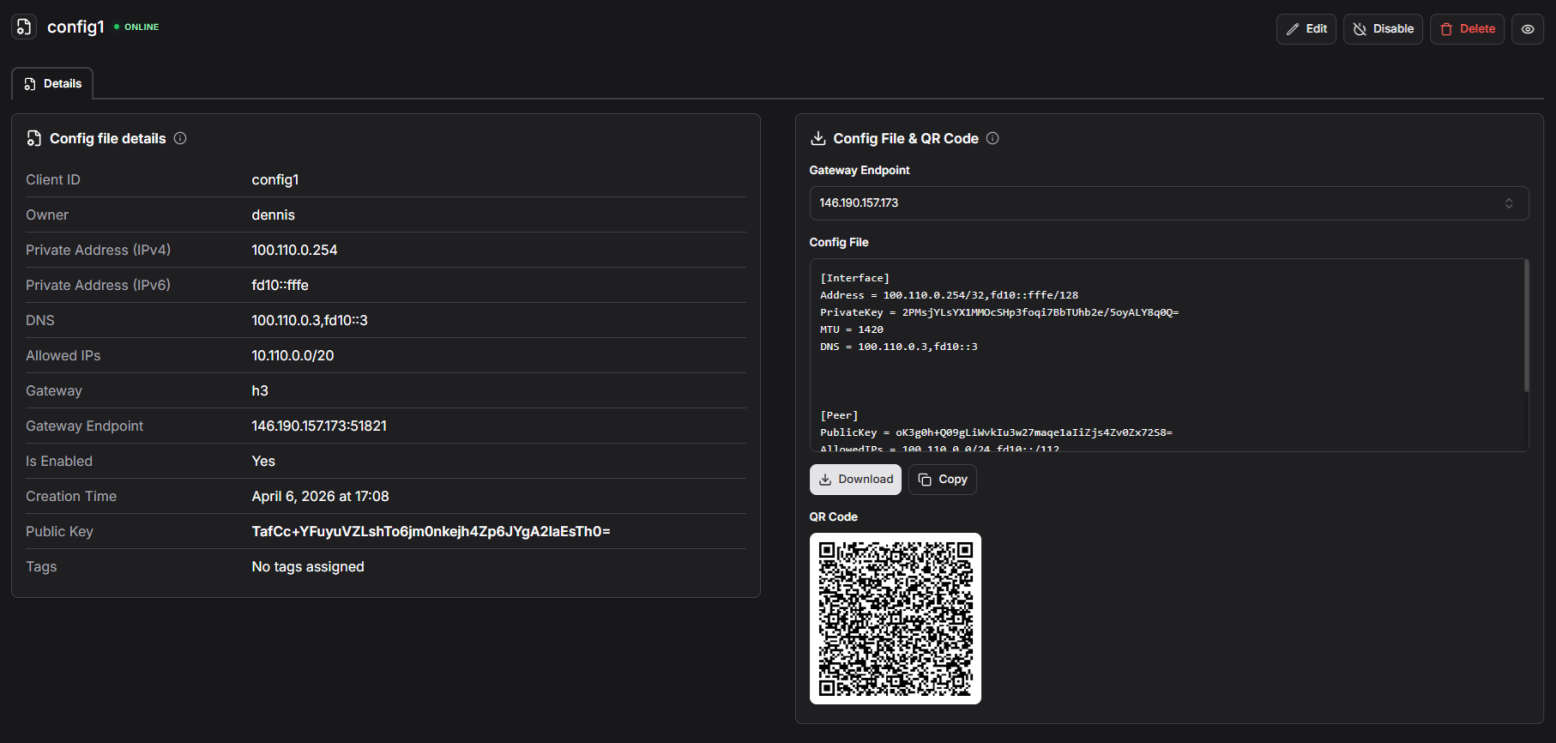Screen dimensions: 1556x743
Task: Disable the config1 peer
Action: [1383, 28]
